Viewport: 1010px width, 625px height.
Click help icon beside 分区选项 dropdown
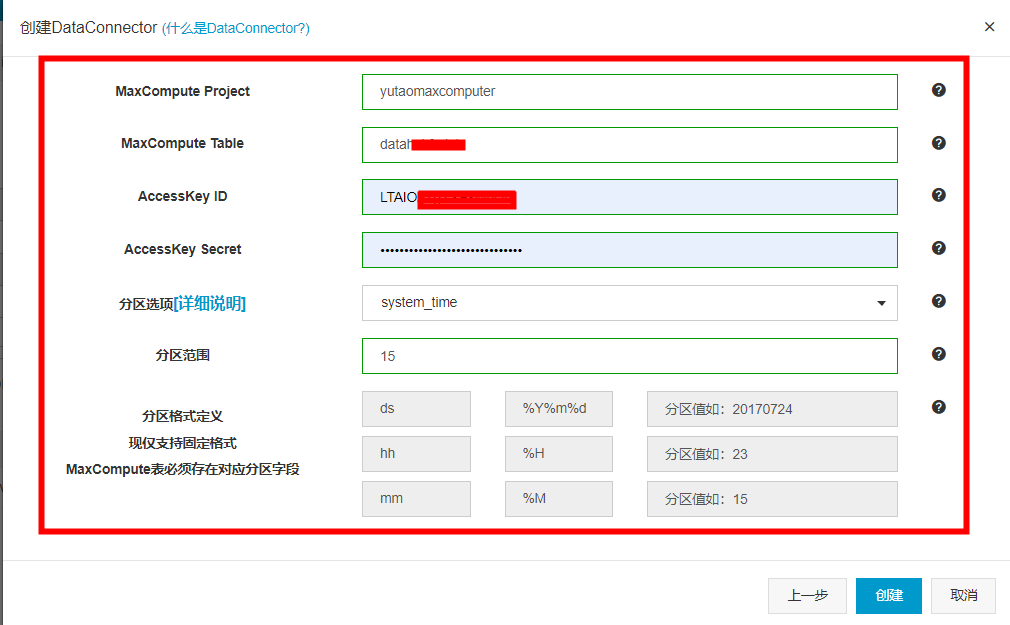(x=939, y=301)
